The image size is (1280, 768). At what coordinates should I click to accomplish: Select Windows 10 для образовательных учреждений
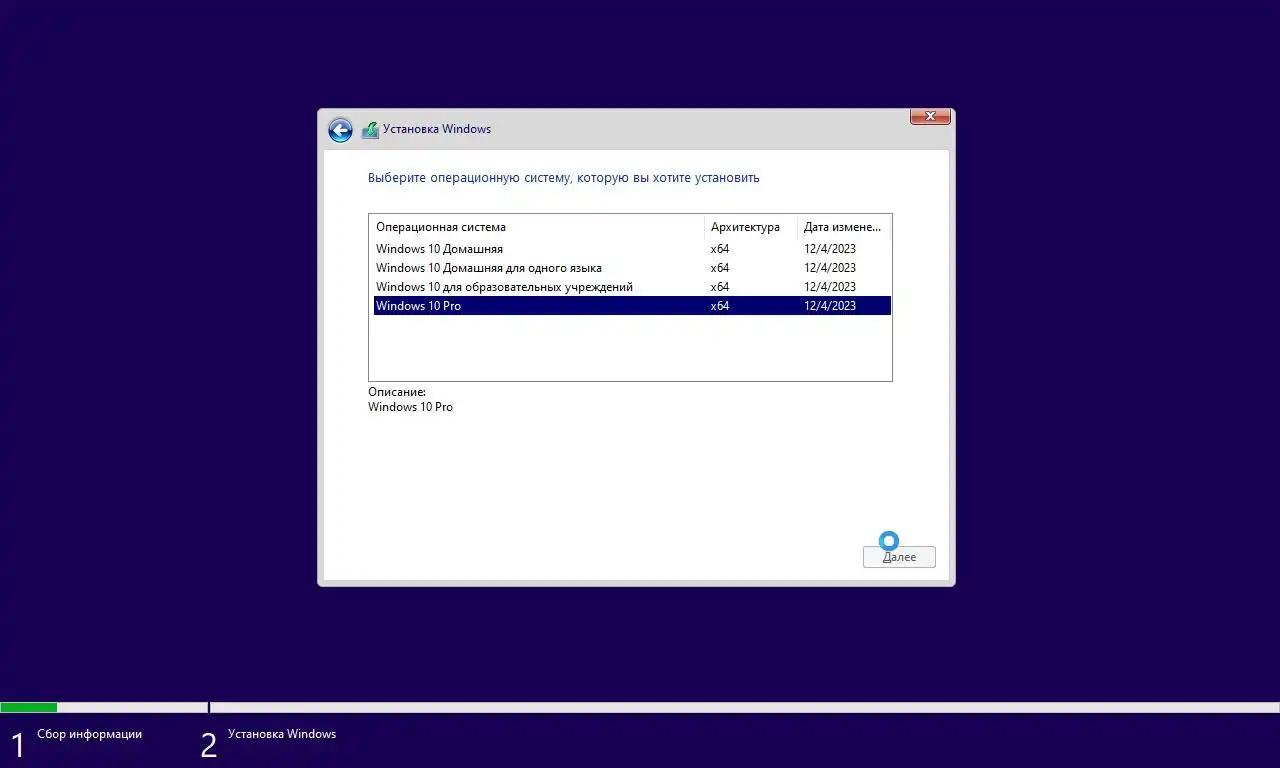coord(632,287)
